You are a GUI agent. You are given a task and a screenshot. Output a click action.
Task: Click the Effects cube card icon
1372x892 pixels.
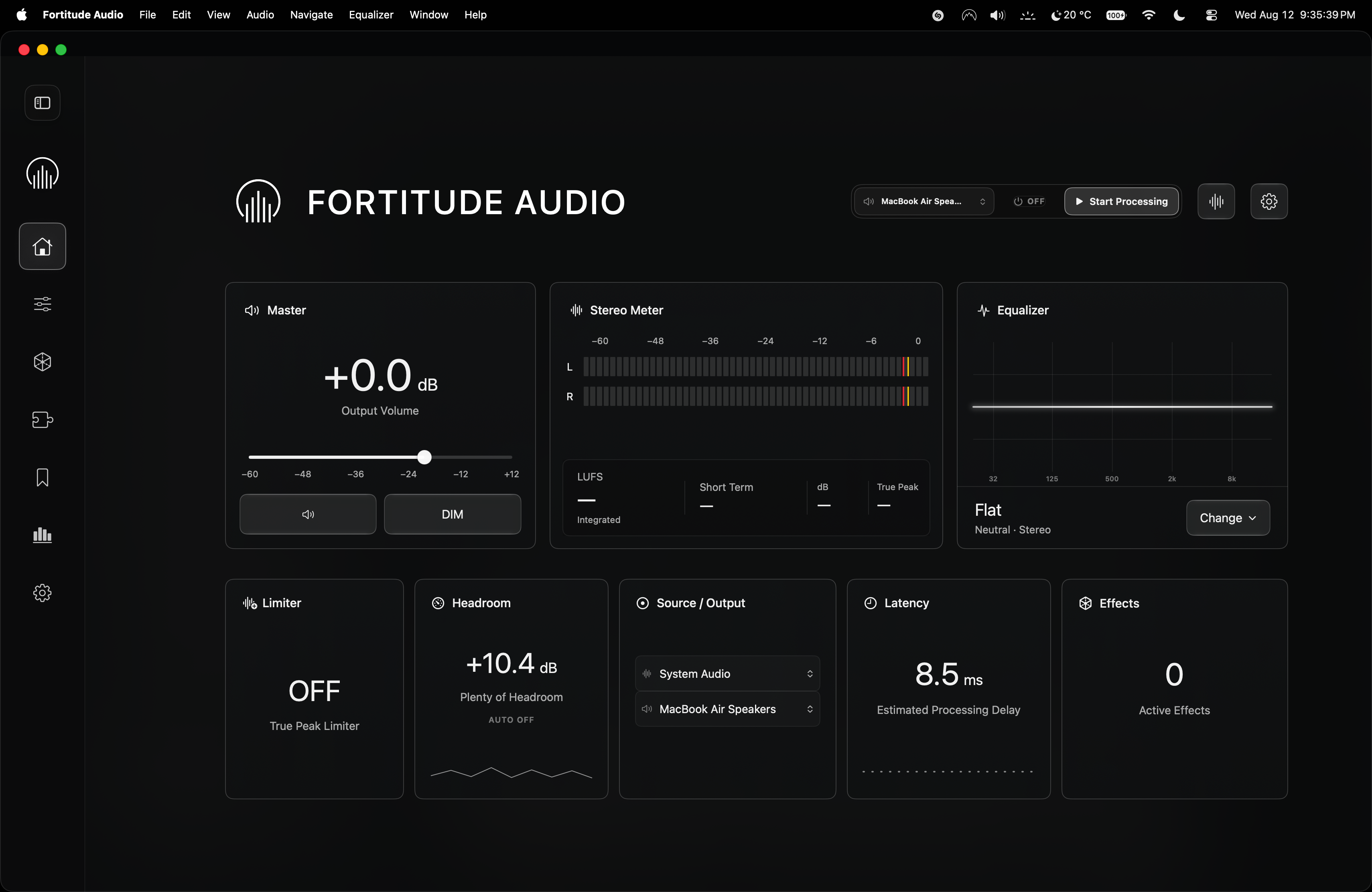[x=1085, y=603]
